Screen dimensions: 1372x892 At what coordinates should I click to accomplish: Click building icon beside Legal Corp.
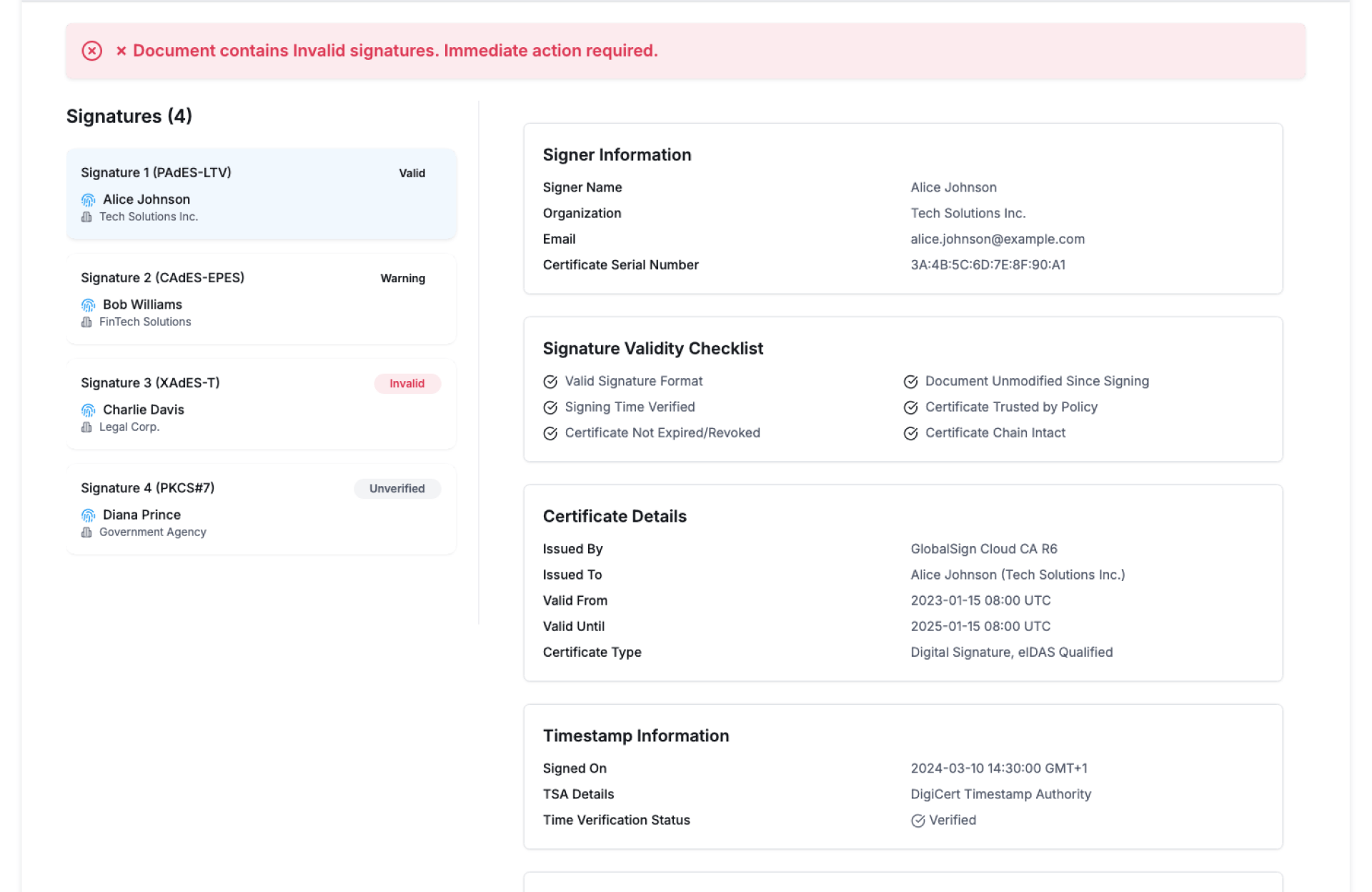(x=86, y=427)
